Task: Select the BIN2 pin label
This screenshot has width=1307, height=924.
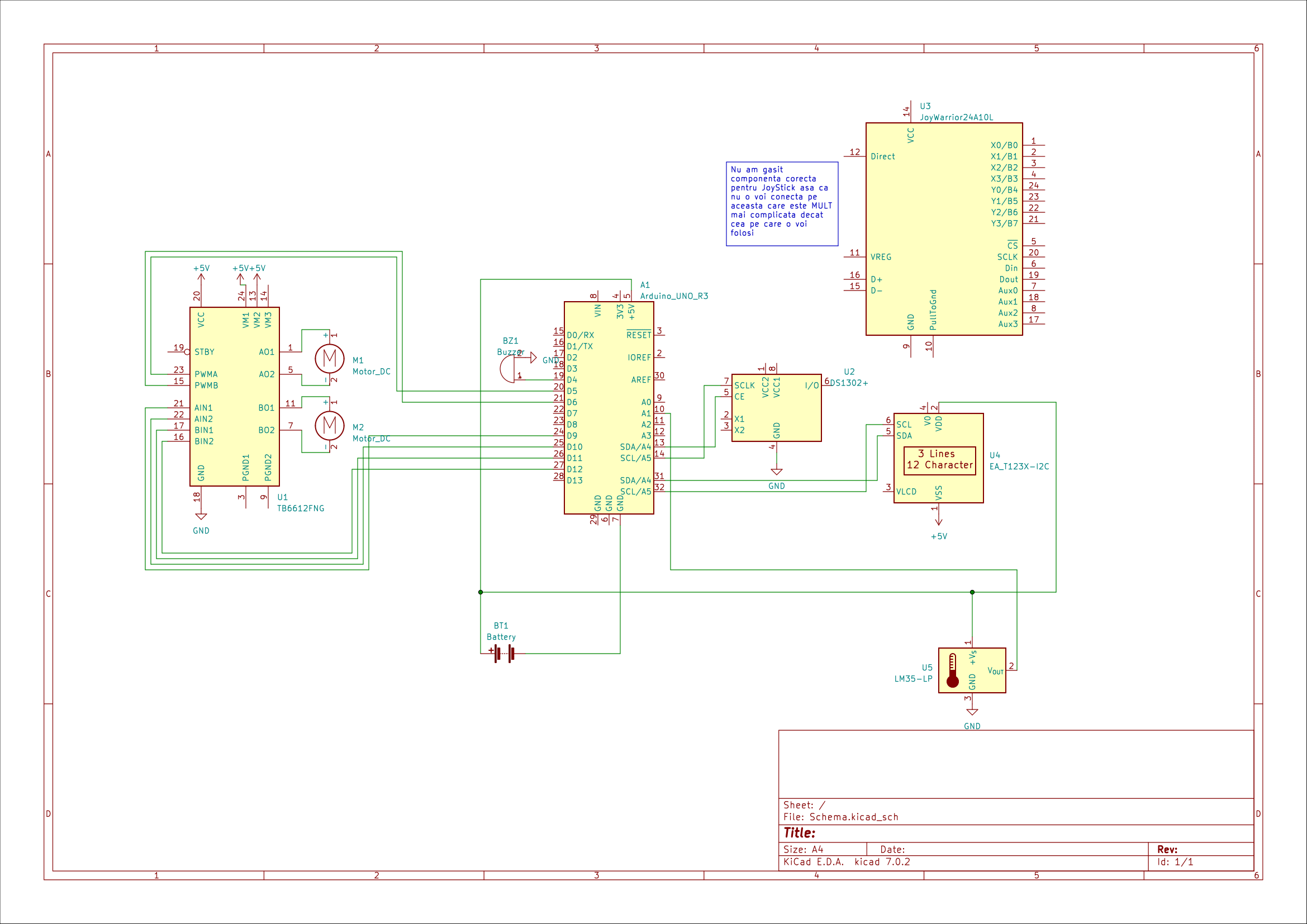Action: tap(204, 441)
